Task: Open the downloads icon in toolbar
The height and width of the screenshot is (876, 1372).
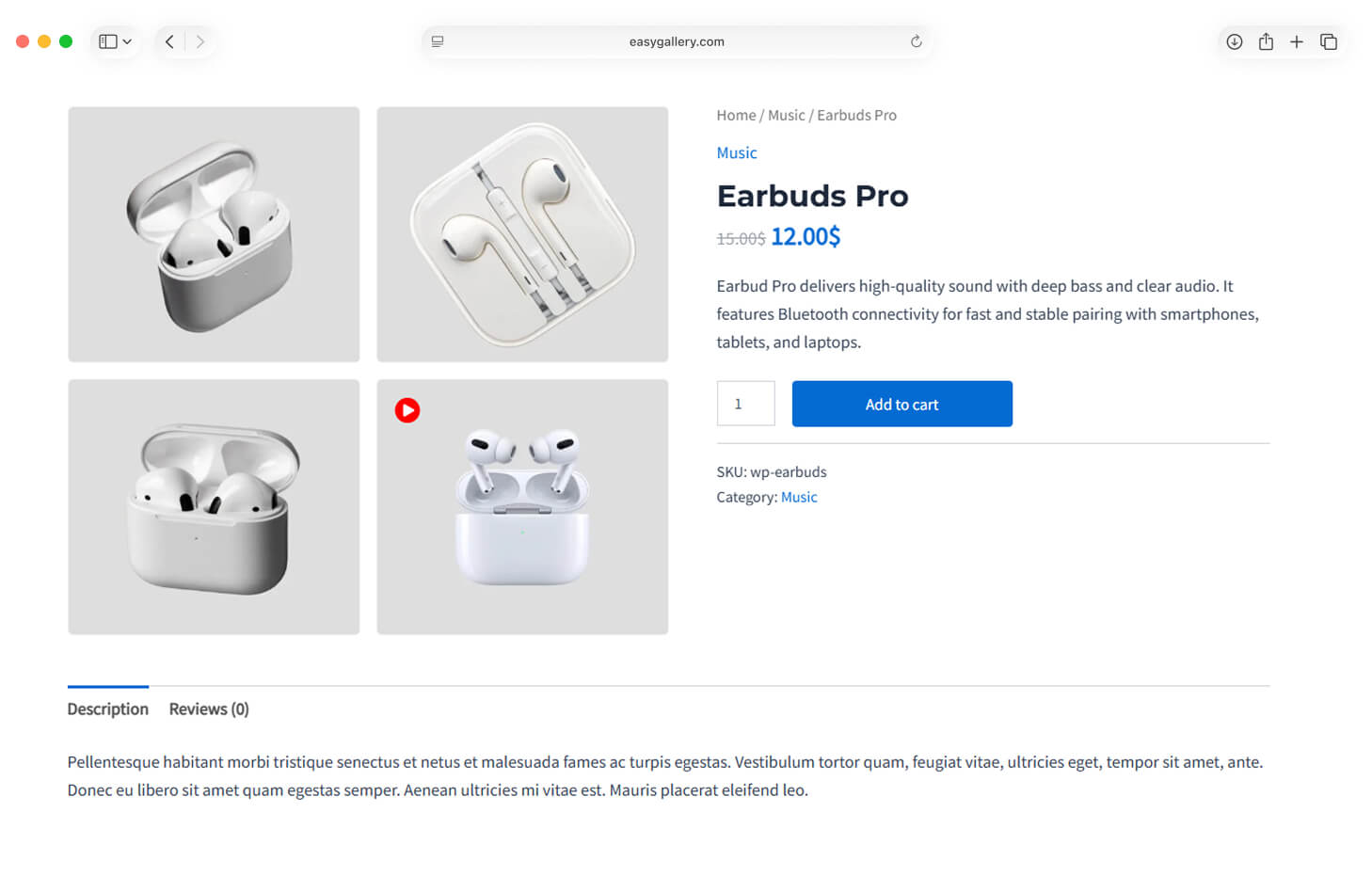Action: point(1234,41)
